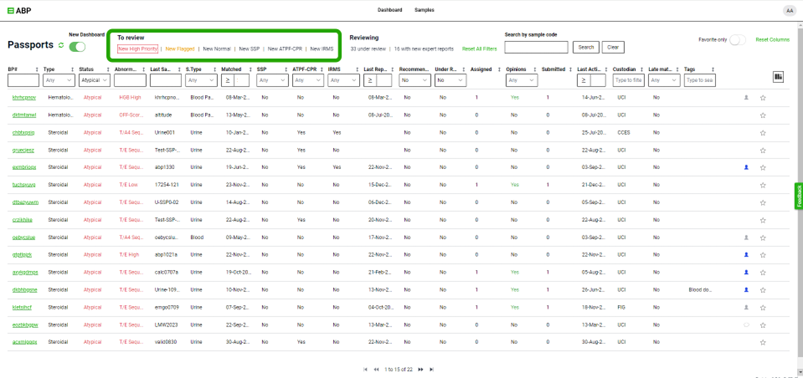Open the column chooser icon above the stars
The height and width of the screenshot is (378, 803).
778,77
